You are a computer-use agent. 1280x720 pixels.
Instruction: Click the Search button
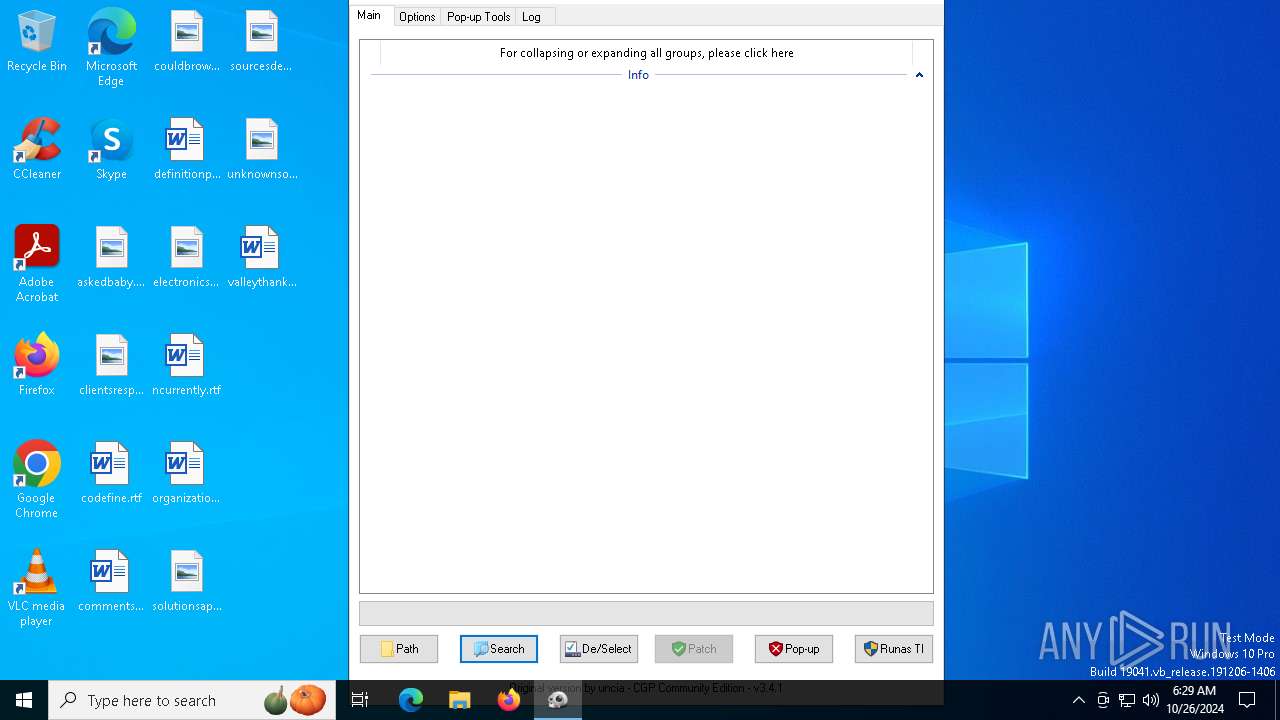pos(499,649)
